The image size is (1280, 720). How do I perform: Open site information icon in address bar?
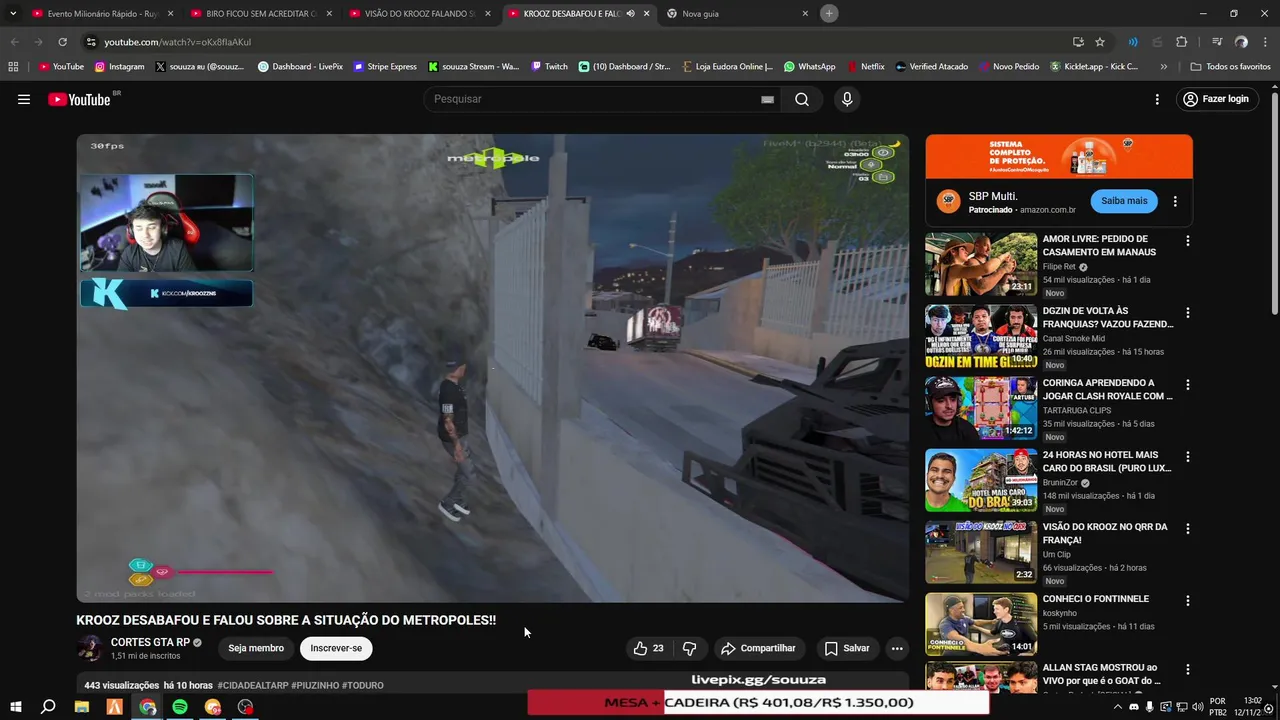click(91, 42)
